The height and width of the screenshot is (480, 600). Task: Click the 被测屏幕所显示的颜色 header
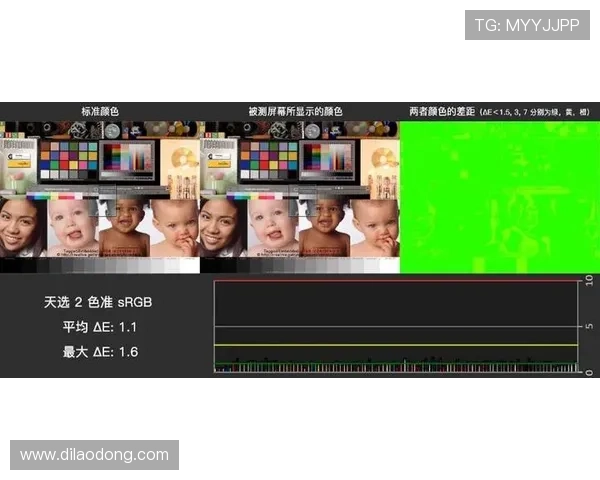click(x=295, y=111)
